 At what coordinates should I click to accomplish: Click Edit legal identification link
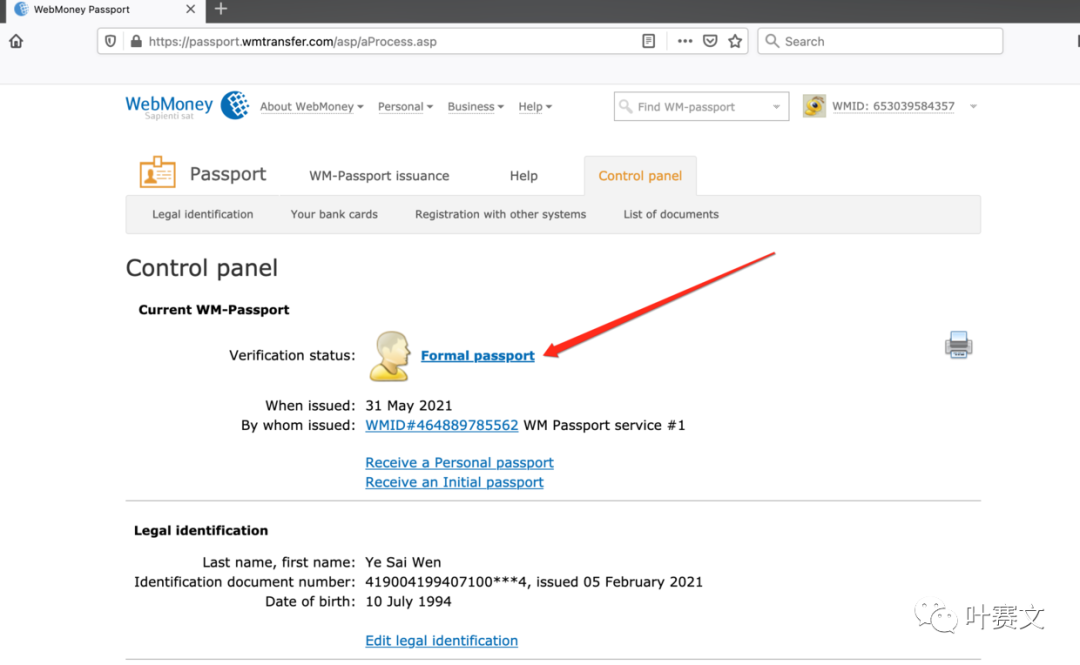tap(441, 641)
